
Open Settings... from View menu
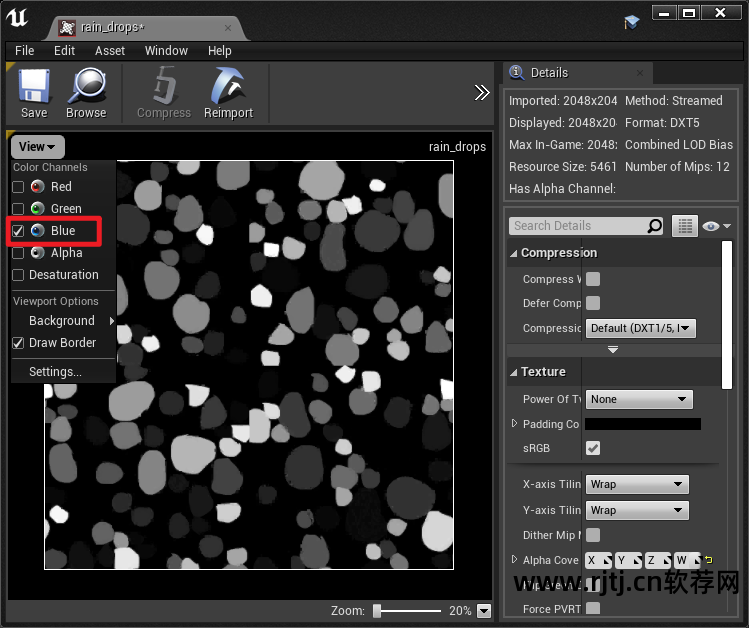point(55,372)
